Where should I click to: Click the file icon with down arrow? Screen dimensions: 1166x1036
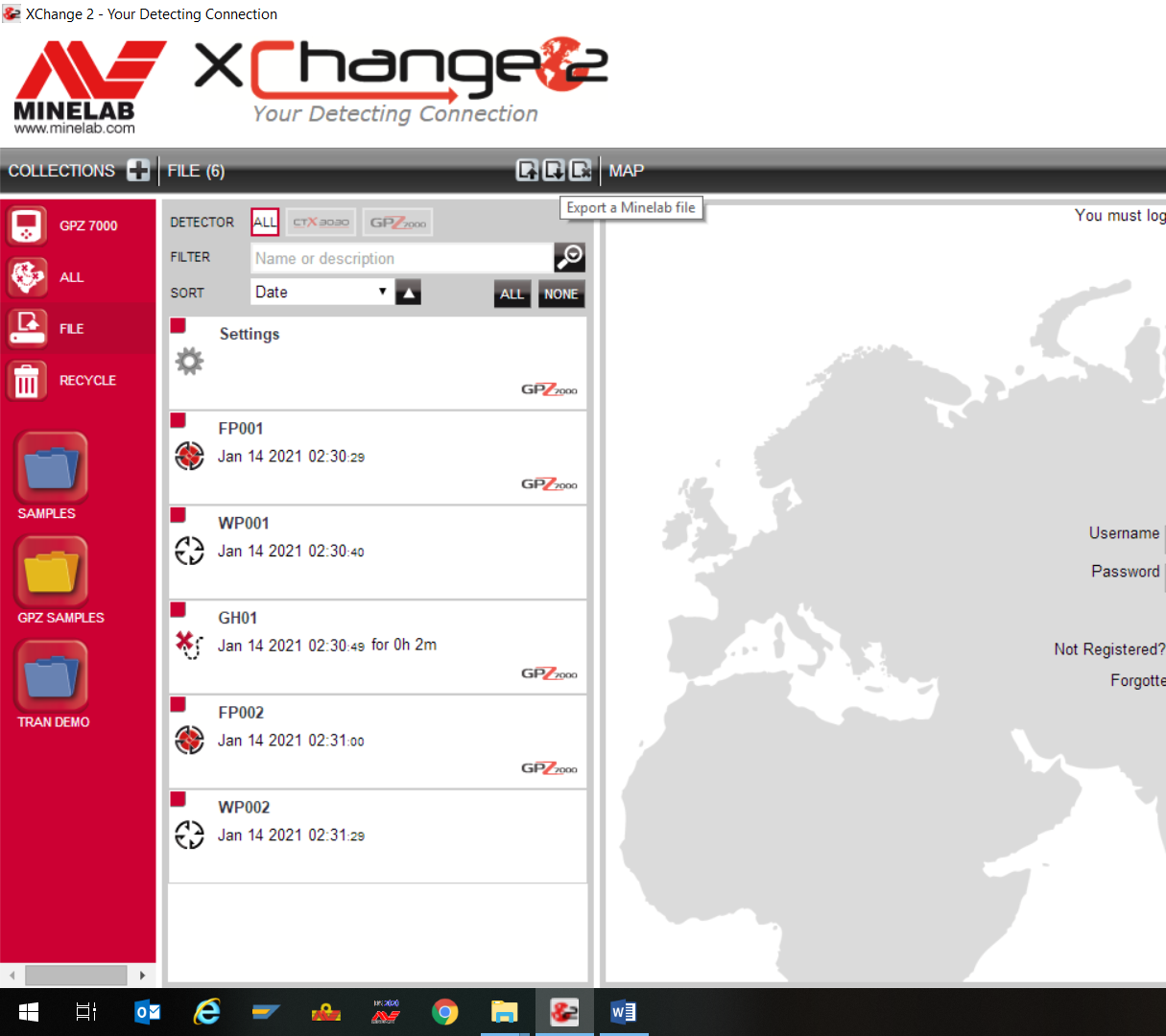coord(554,170)
